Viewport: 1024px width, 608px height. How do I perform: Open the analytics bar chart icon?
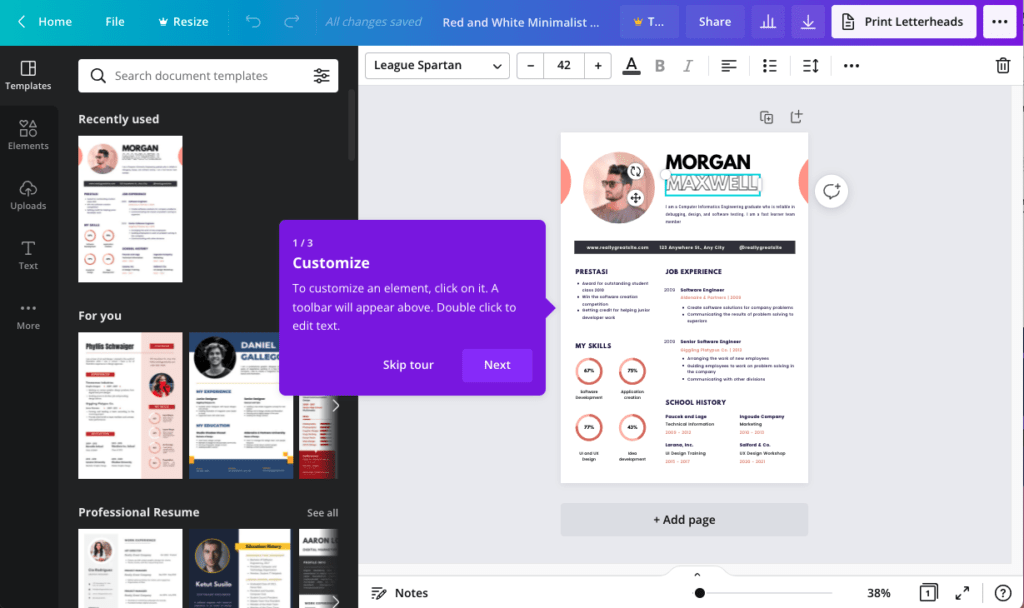pos(768,21)
